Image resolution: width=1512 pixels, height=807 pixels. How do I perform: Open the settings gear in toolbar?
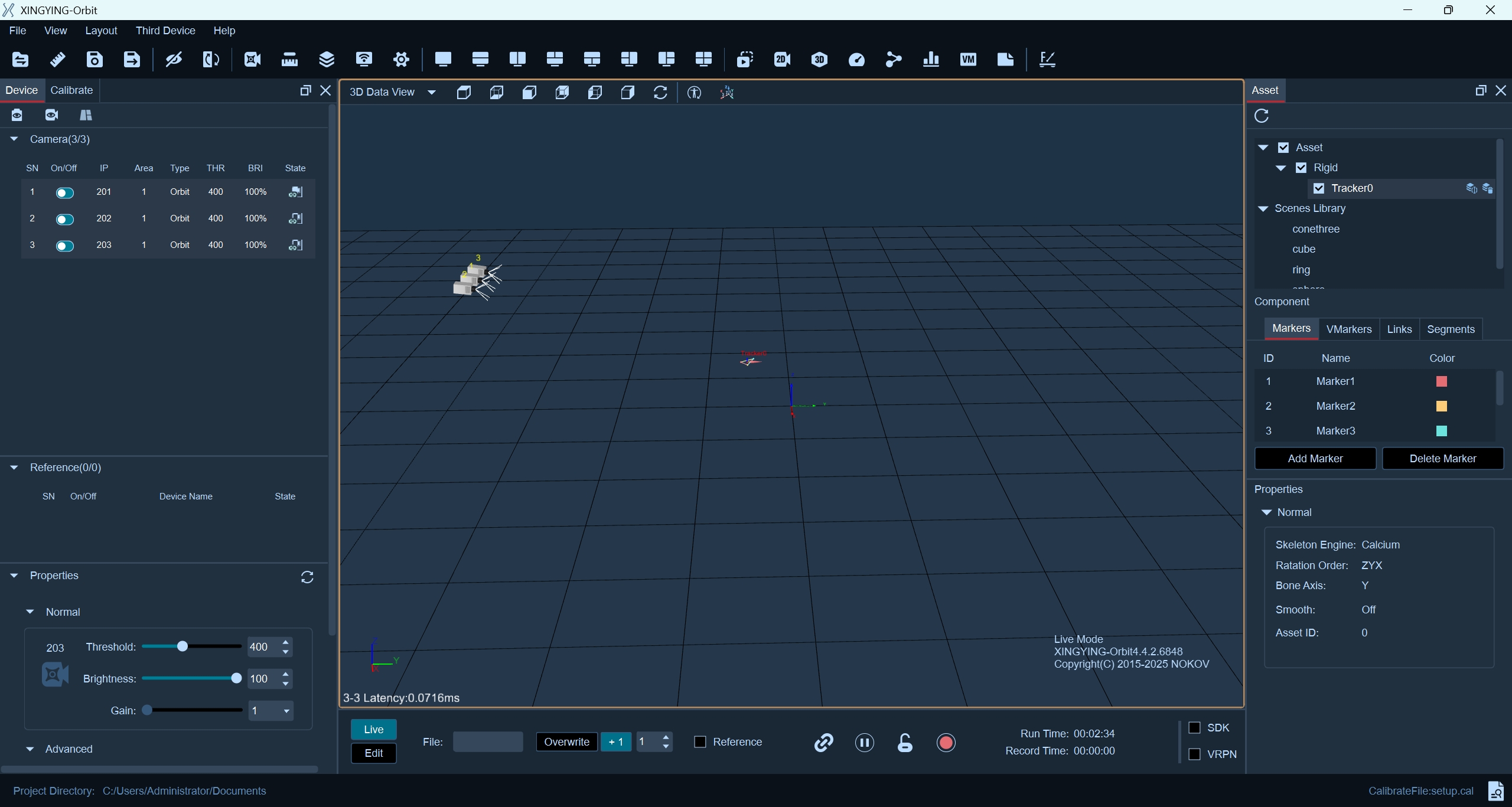coord(401,59)
